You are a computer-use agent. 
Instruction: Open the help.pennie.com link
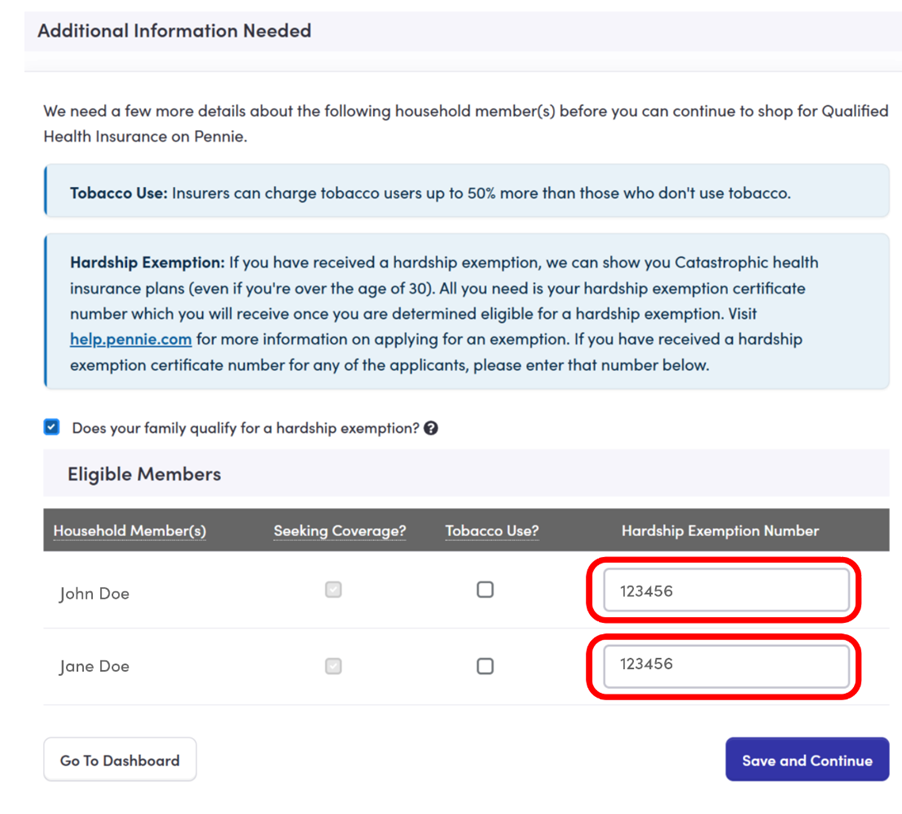click(130, 339)
